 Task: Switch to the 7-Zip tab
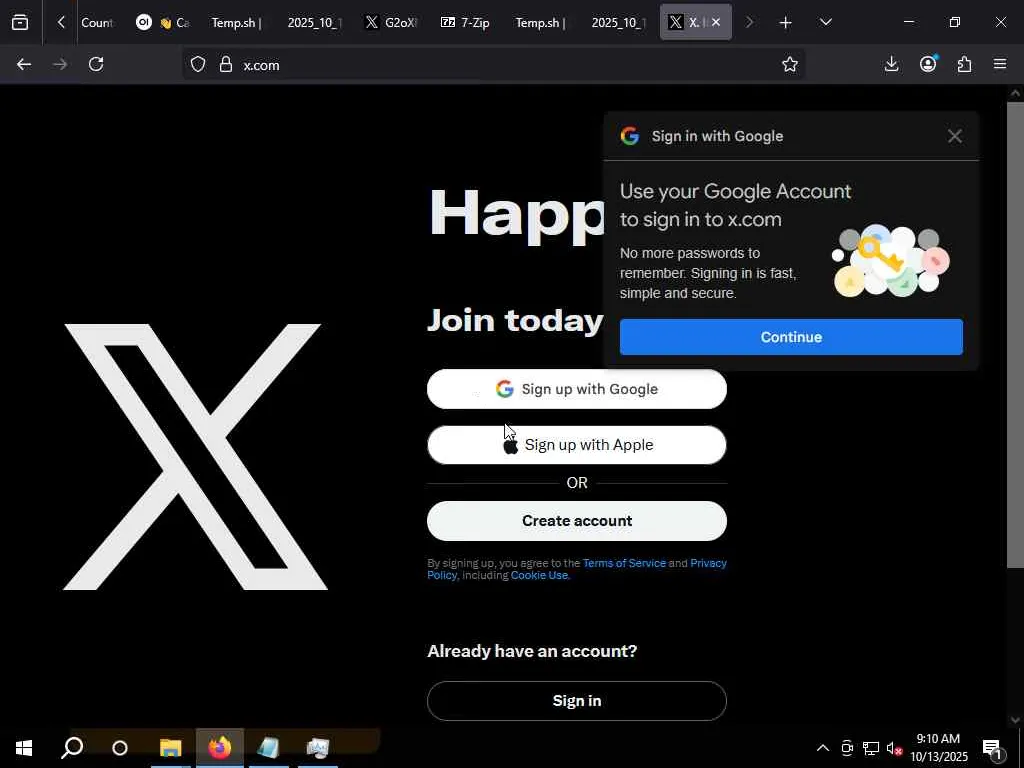(466, 23)
